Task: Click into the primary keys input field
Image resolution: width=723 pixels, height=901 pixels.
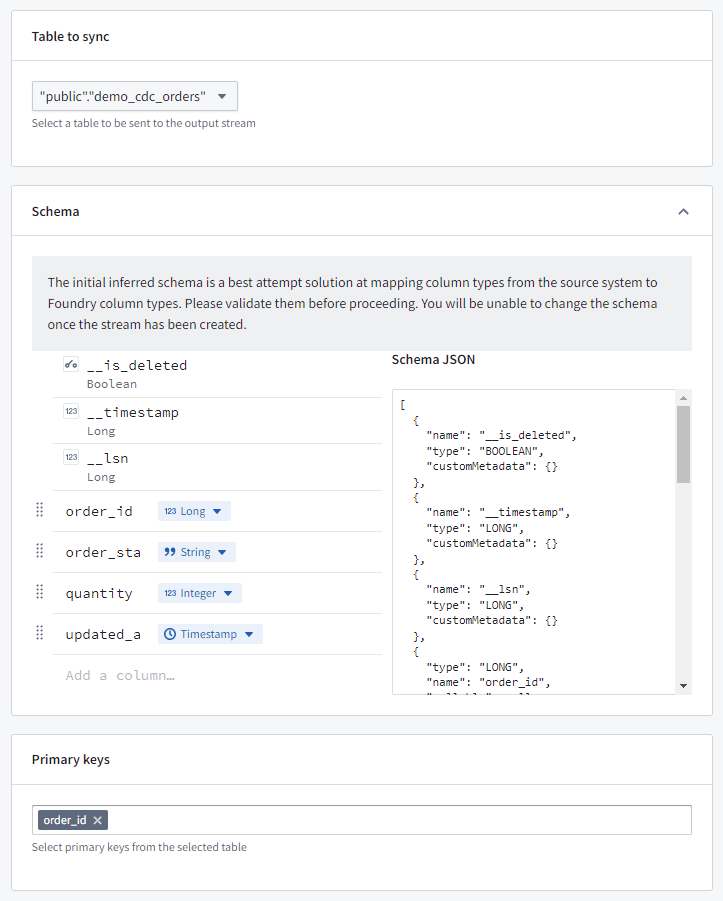Action: [x=400, y=820]
